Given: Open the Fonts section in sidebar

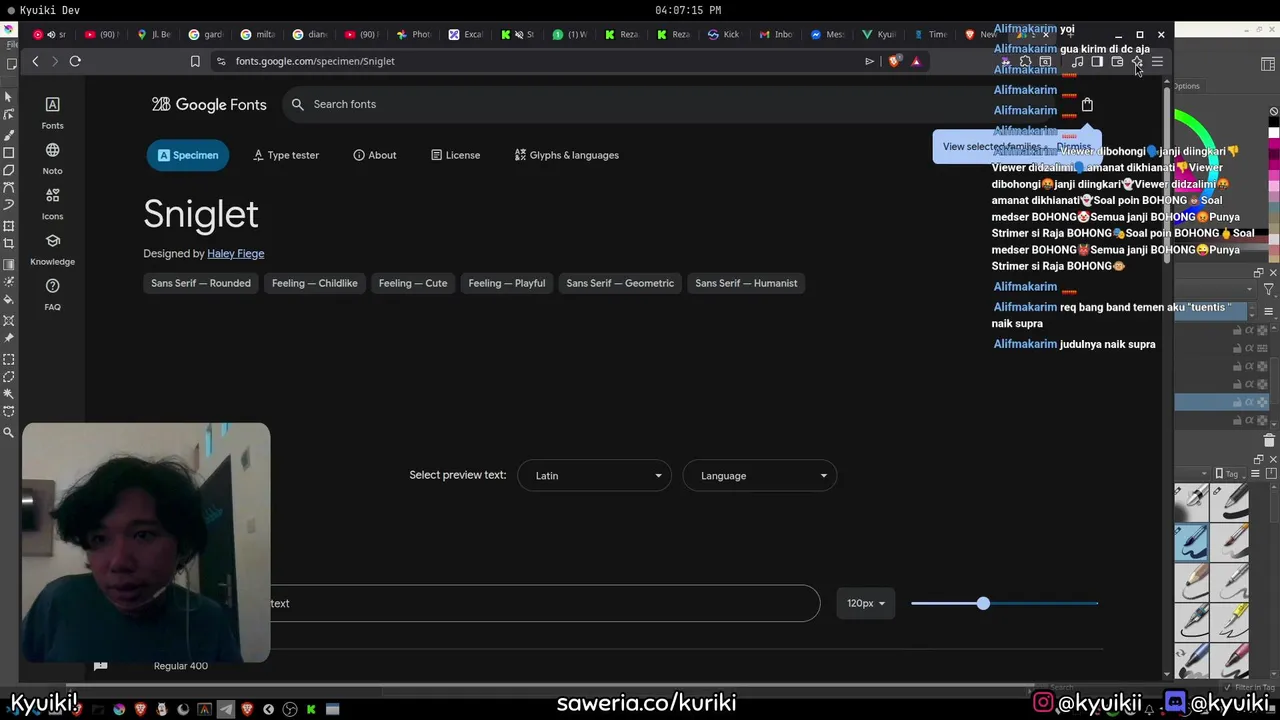Looking at the screenshot, I should click(x=52, y=113).
